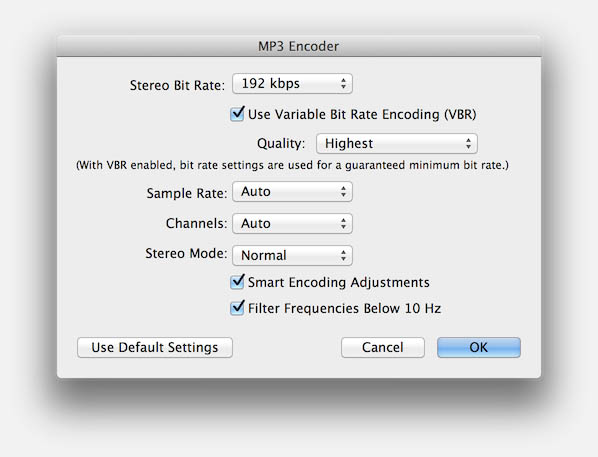Viewport: 598px width, 457px height.
Task: Click the arrows icon on the Sample Rate popup
Action: click(343, 191)
